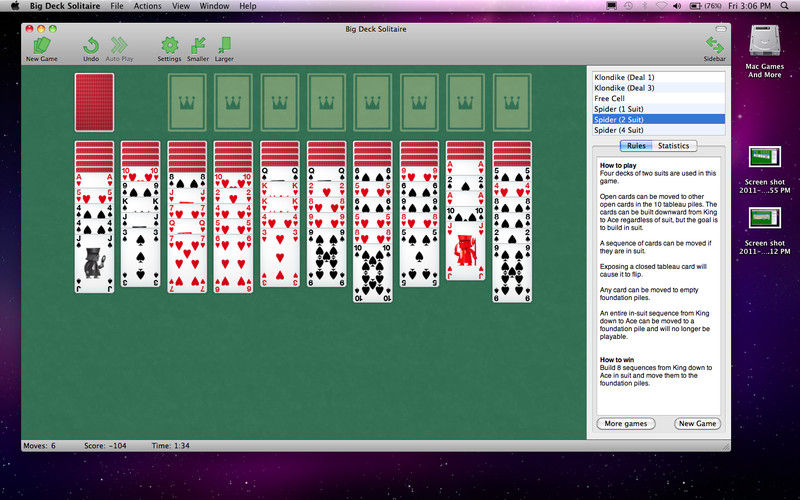Click the volume icon in menu bar
Screen dimensions: 800x500
pos(677,6)
